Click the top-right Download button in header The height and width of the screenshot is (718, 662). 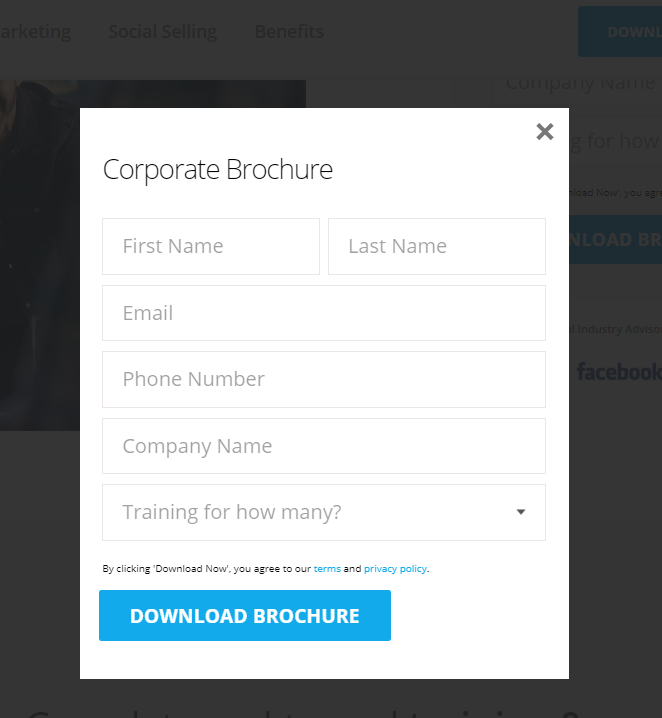[620, 32]
